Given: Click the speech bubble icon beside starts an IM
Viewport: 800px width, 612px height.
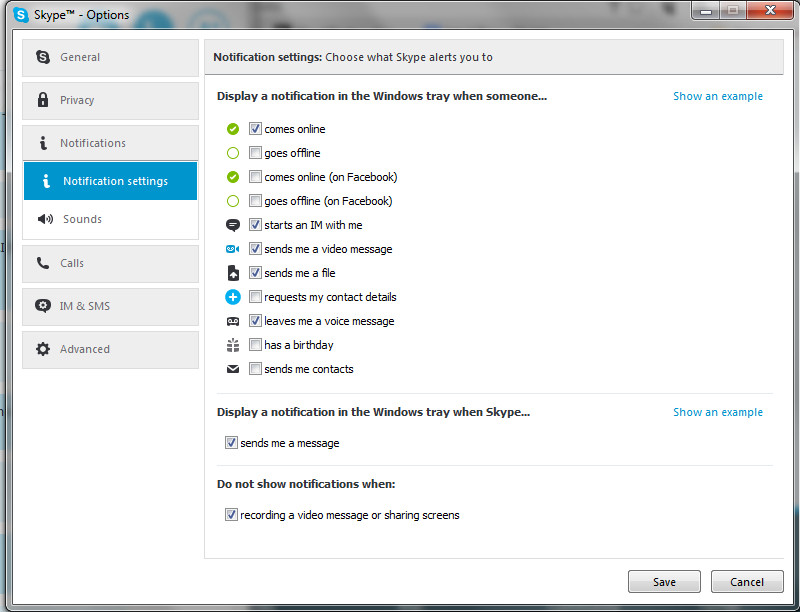Looking at the screenshot, I should 233,225.
